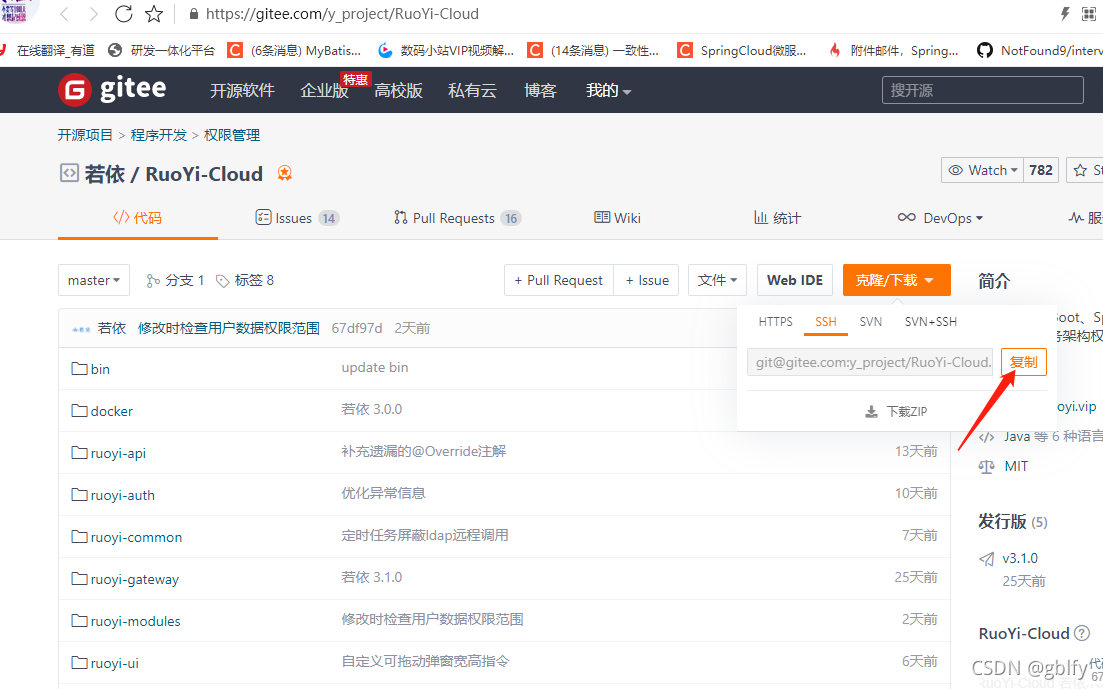1103x689 pixels.
Task: Switch to the 代码 tab
Action: tap(138, 218)
